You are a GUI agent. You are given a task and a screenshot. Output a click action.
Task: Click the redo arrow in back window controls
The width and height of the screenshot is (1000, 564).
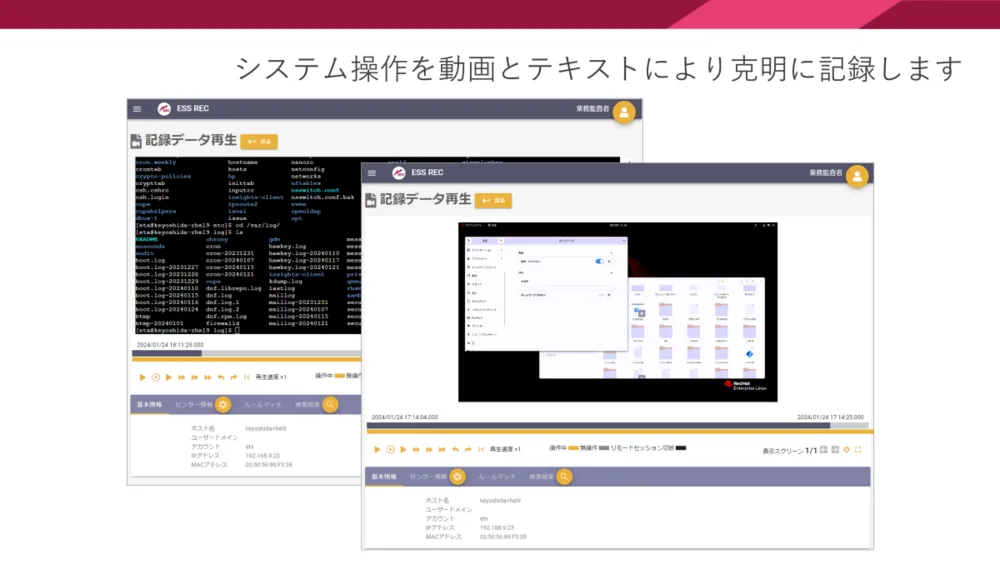click(233, 378)
